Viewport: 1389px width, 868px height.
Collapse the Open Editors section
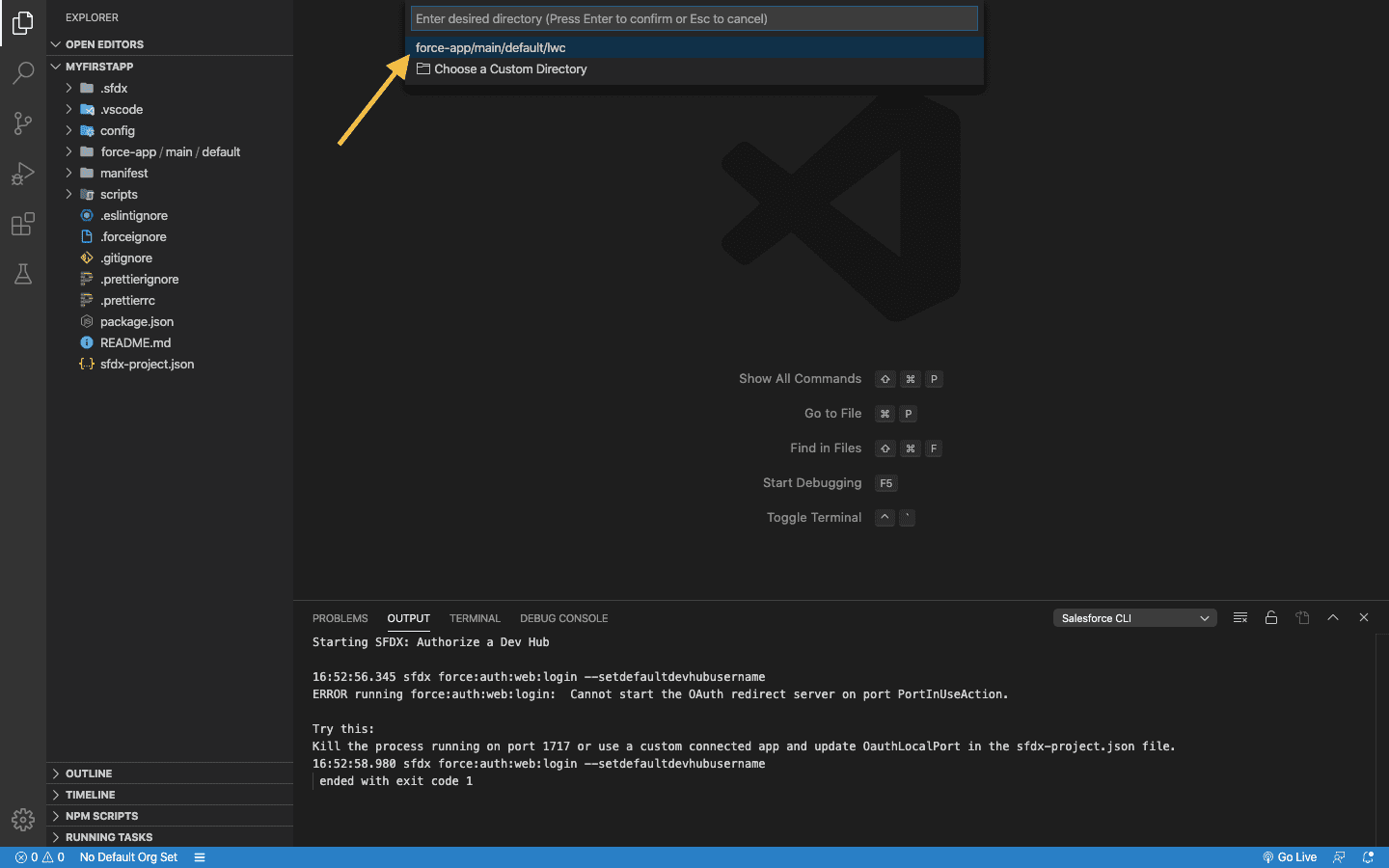click(170, 44)
